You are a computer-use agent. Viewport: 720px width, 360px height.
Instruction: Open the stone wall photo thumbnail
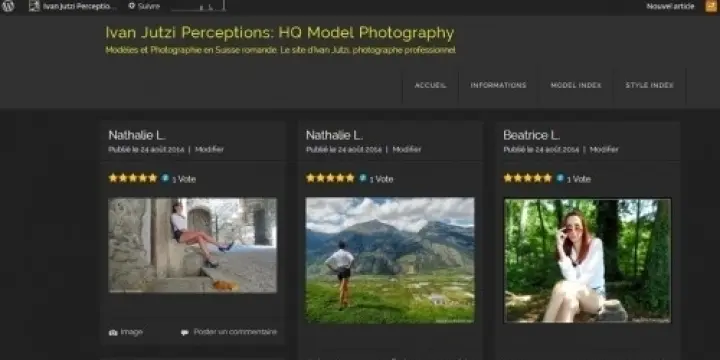[192, 245]
